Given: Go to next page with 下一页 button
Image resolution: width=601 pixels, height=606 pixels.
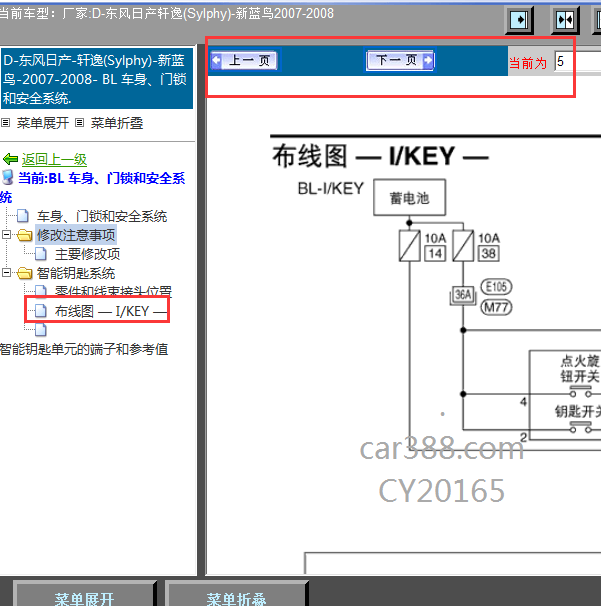Looking at the screenshot, I should point(400,60).
